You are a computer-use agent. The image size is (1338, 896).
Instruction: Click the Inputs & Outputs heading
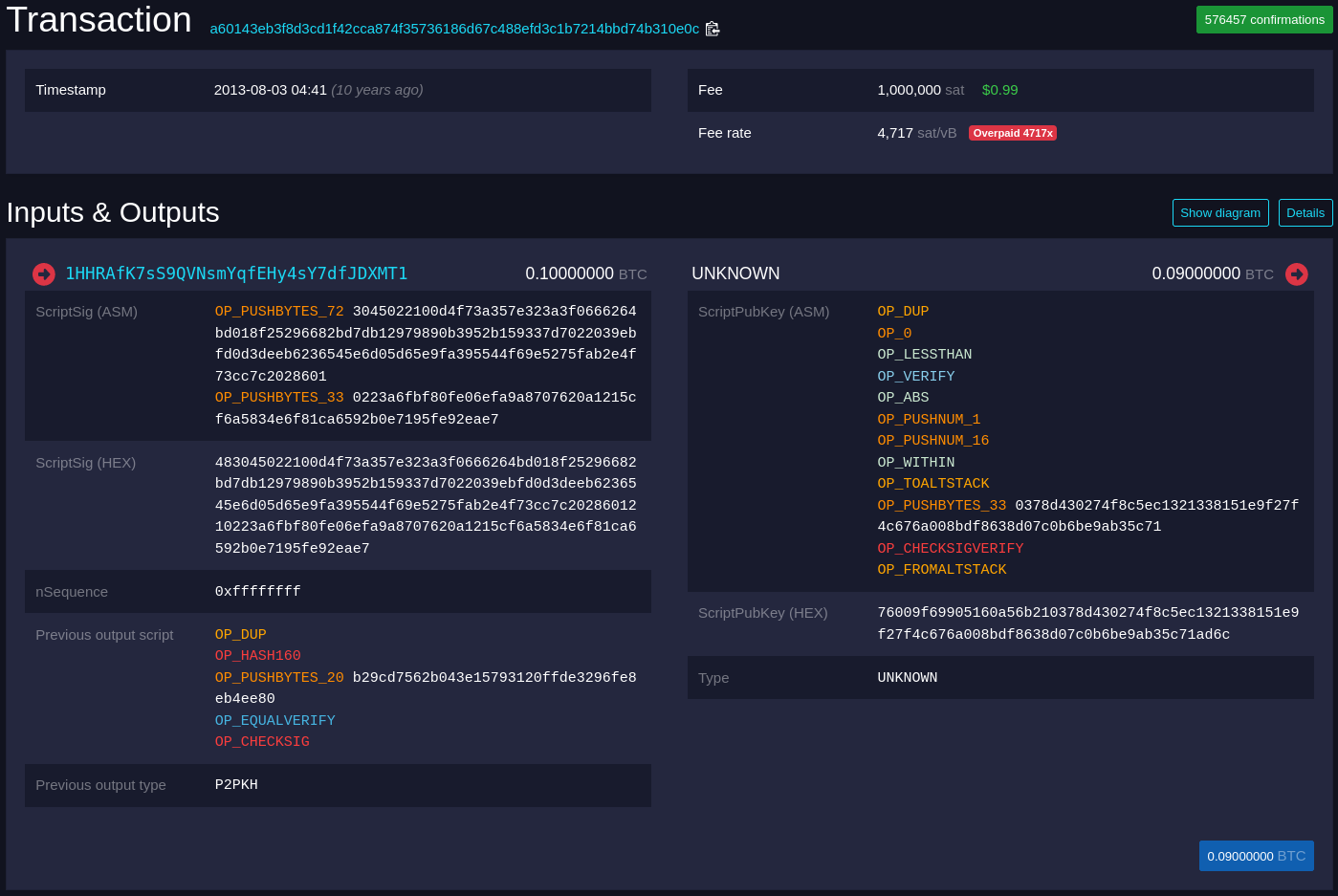[113, 212]
